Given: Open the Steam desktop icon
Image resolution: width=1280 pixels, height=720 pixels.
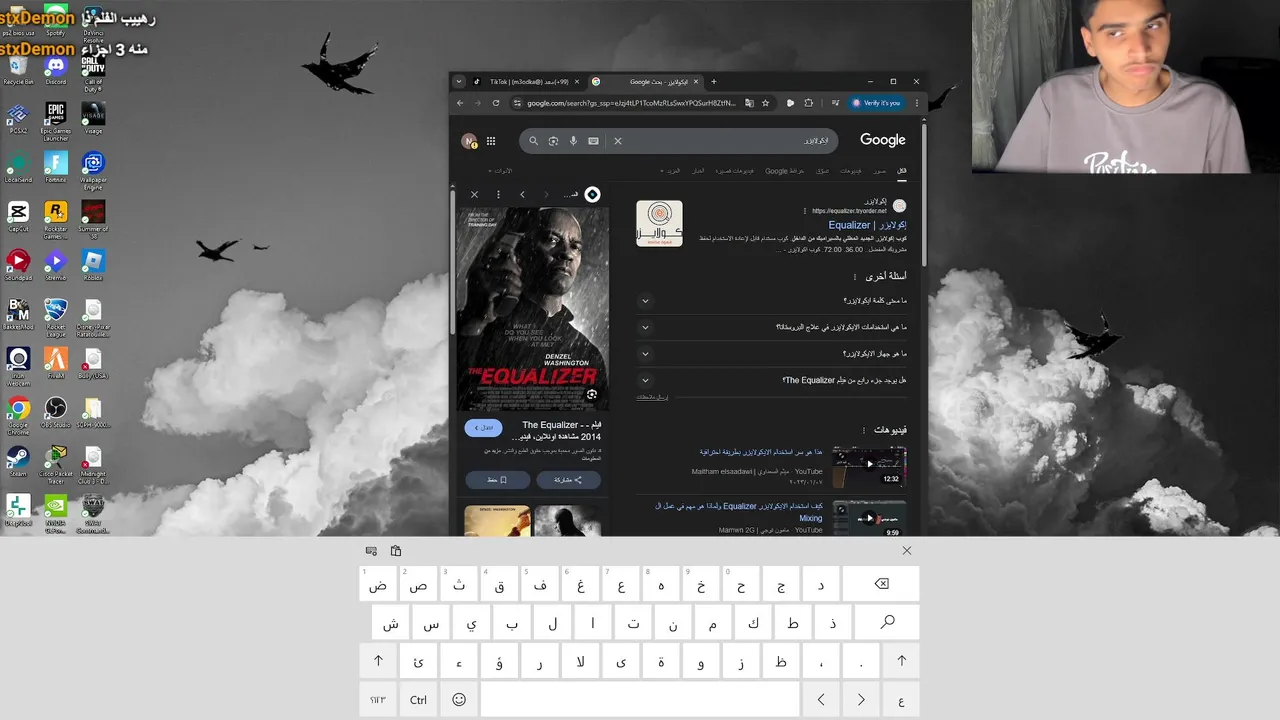Looking at the screenshot, I should (18, 461).
